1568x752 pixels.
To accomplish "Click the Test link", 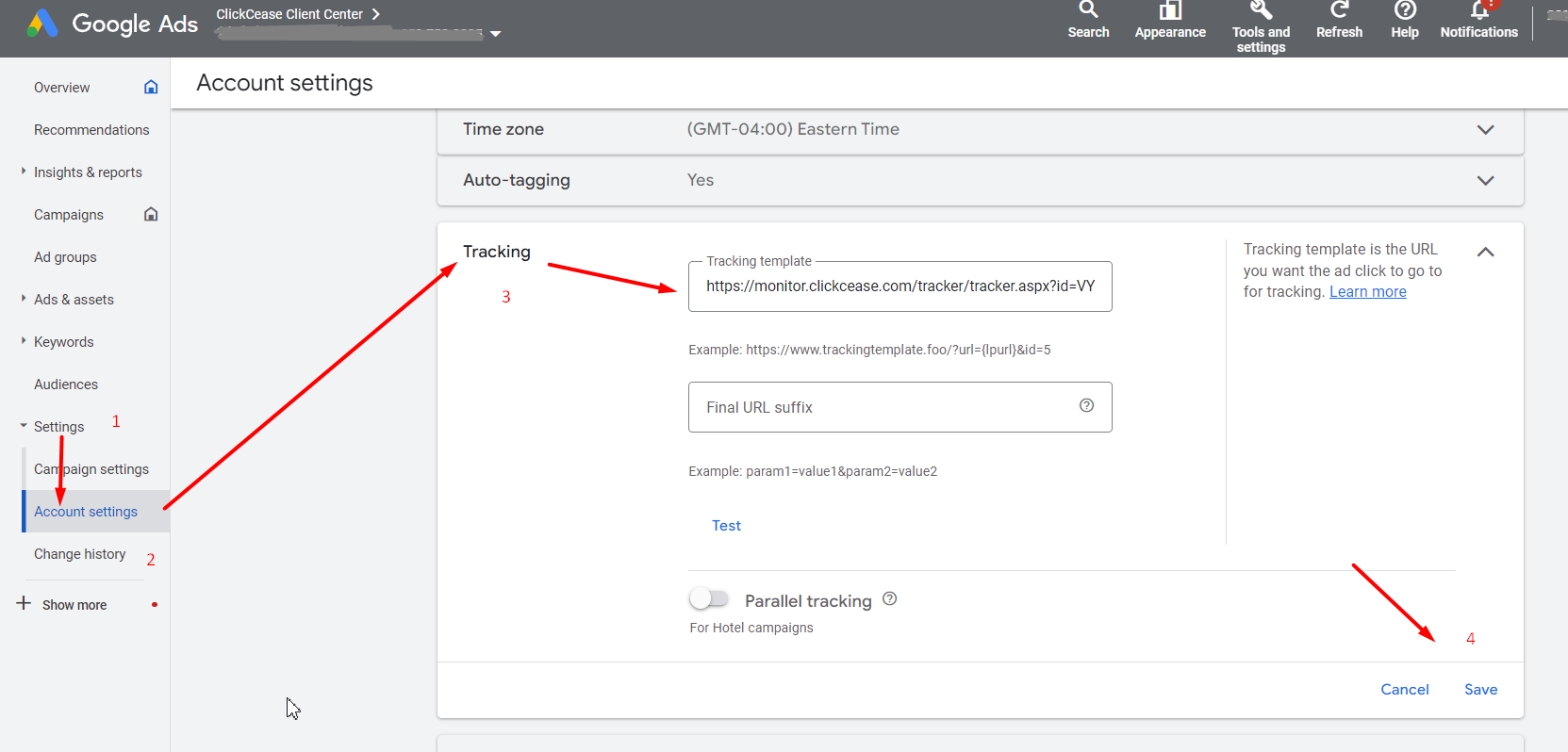I will 726,526.
